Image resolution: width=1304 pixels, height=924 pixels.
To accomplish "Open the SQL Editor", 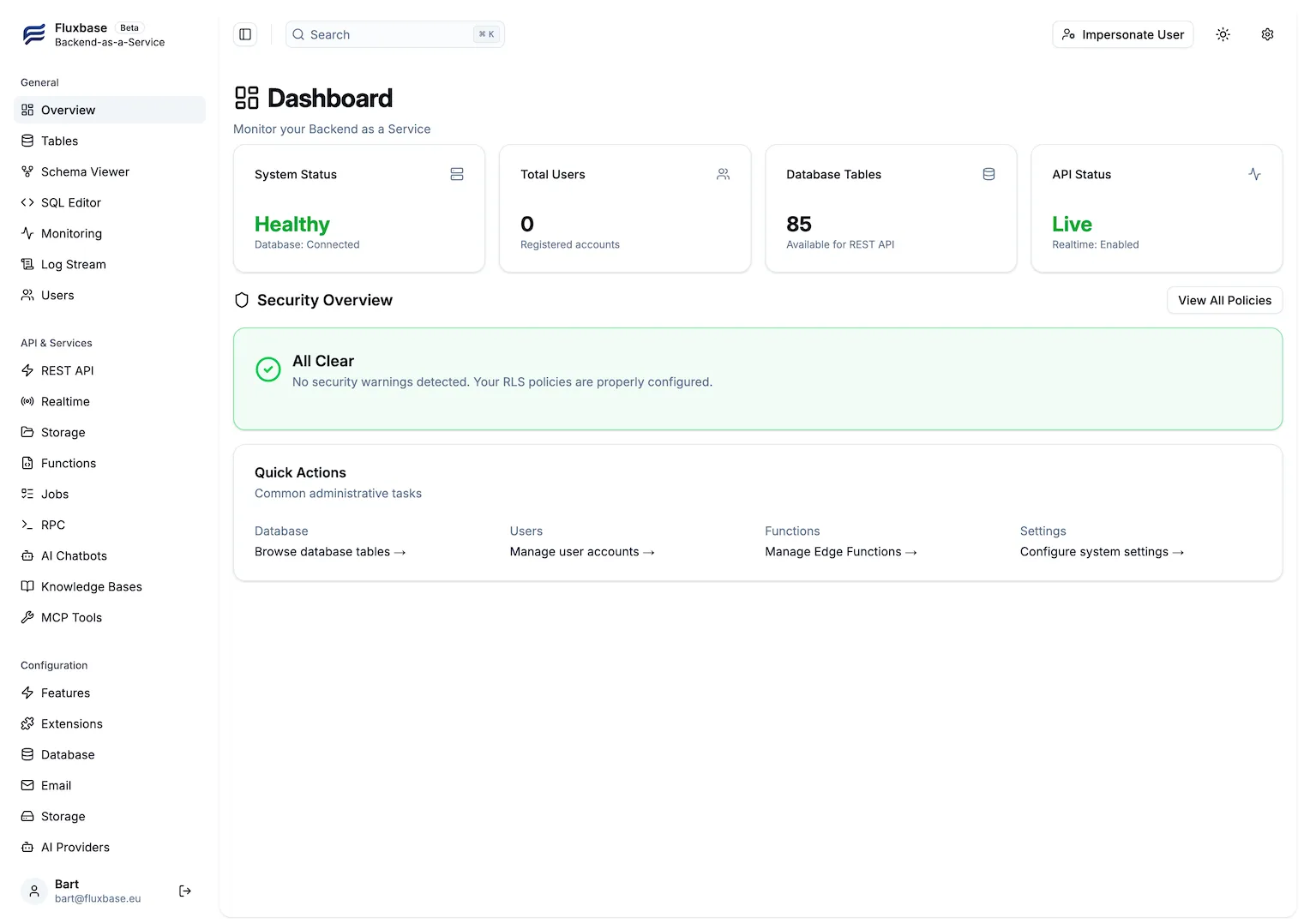I will point(70,202).
